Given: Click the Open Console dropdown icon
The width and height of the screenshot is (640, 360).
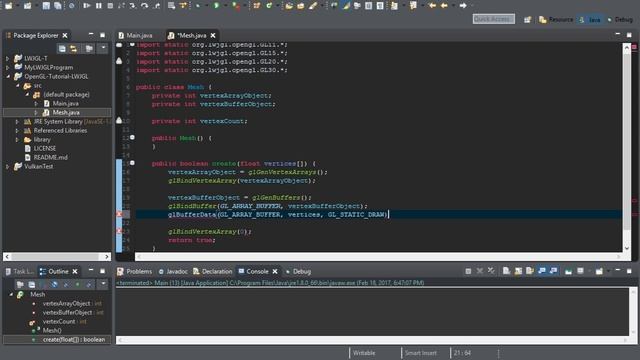Looking at the screenshot, I should coord(599,271).
